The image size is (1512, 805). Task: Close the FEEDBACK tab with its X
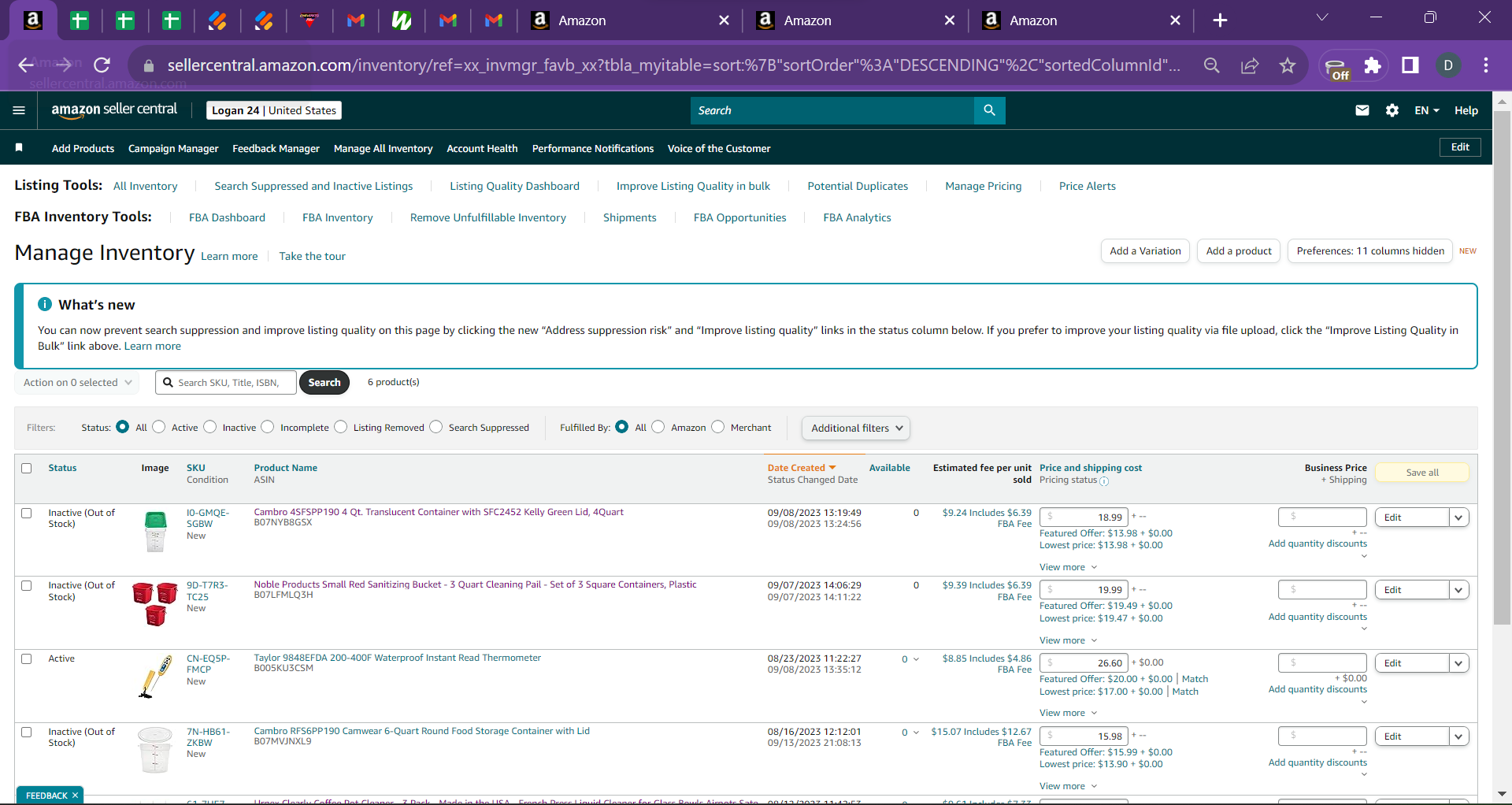click(x=75, y=796)
